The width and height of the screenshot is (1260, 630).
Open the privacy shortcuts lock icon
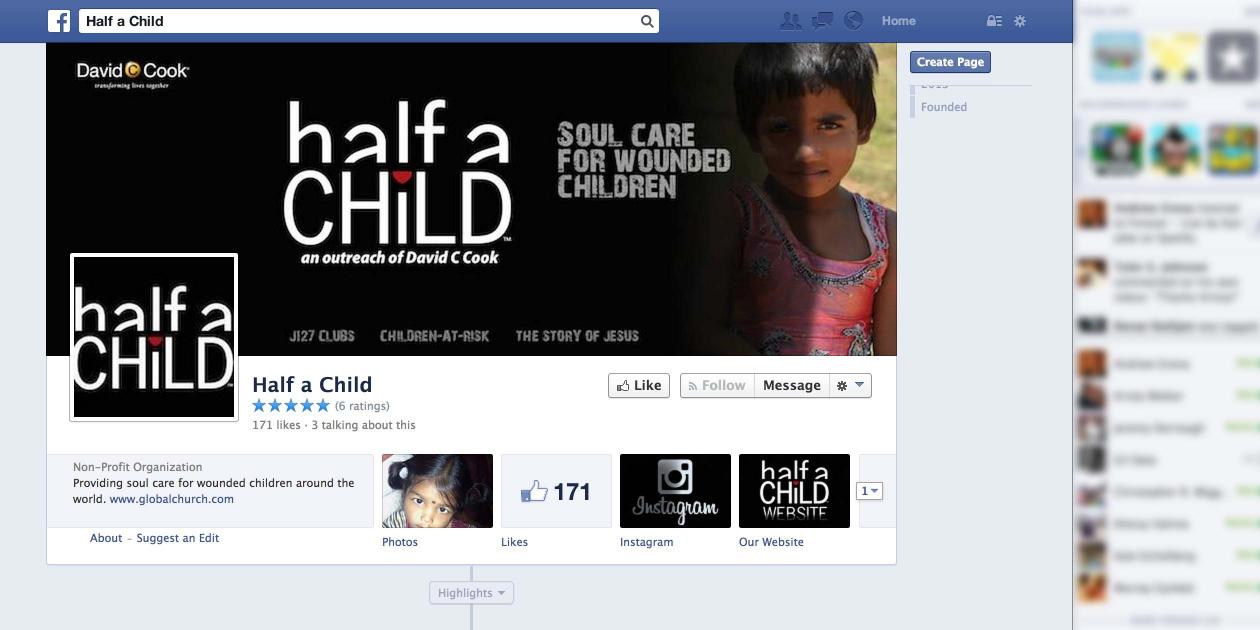click(994, 21)
